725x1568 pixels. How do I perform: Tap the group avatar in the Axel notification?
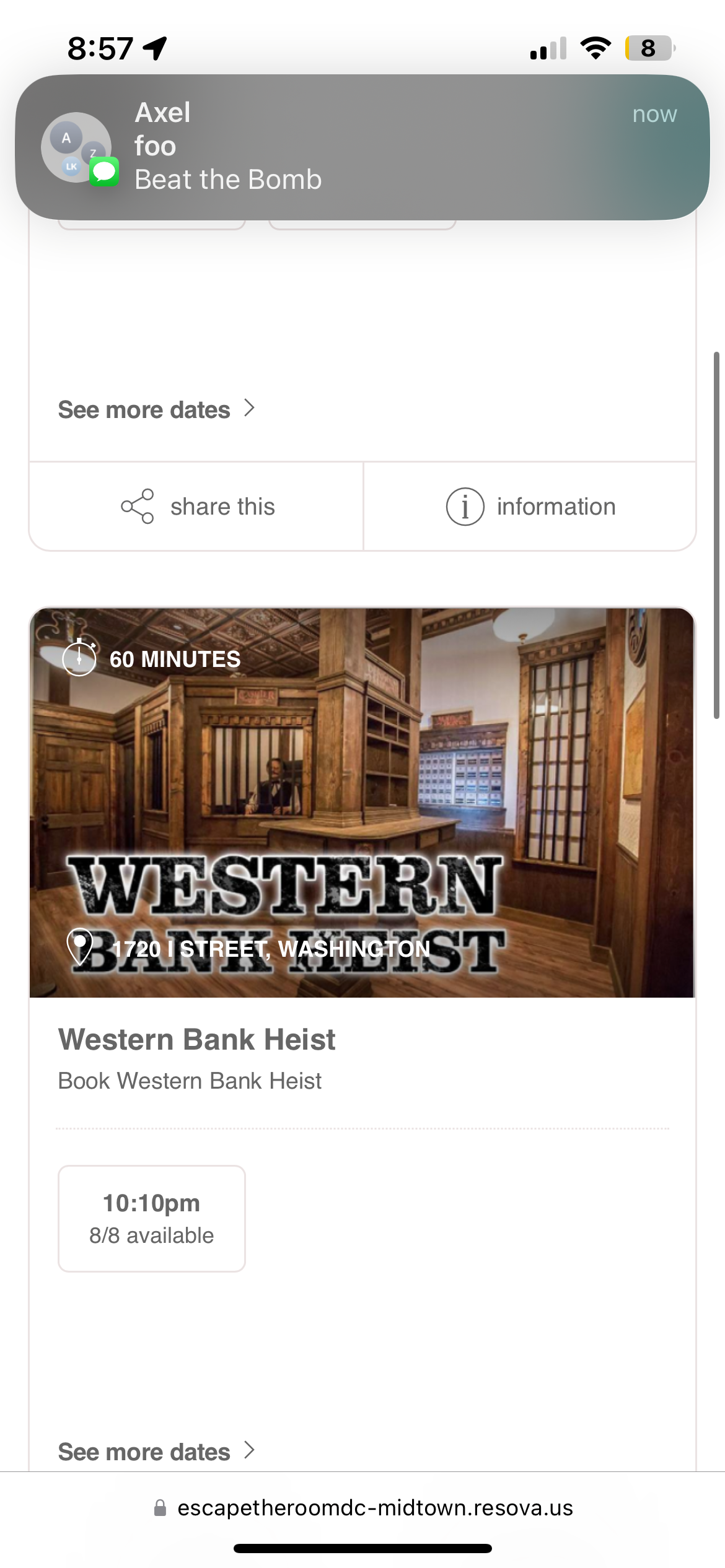pyautogui.click(x=76, y=147)
